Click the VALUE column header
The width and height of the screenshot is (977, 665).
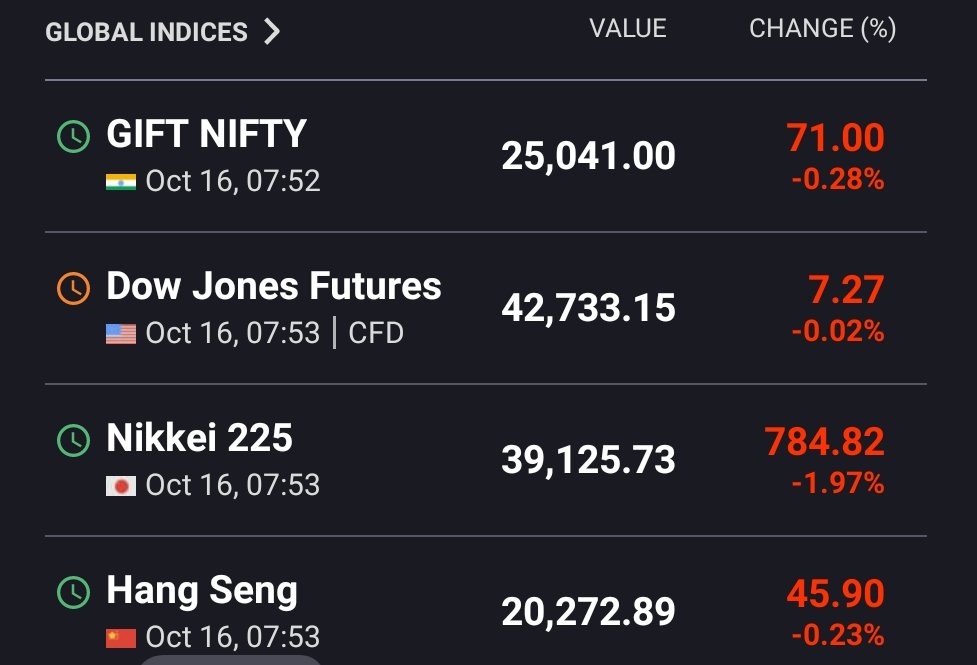coord(628,29)
